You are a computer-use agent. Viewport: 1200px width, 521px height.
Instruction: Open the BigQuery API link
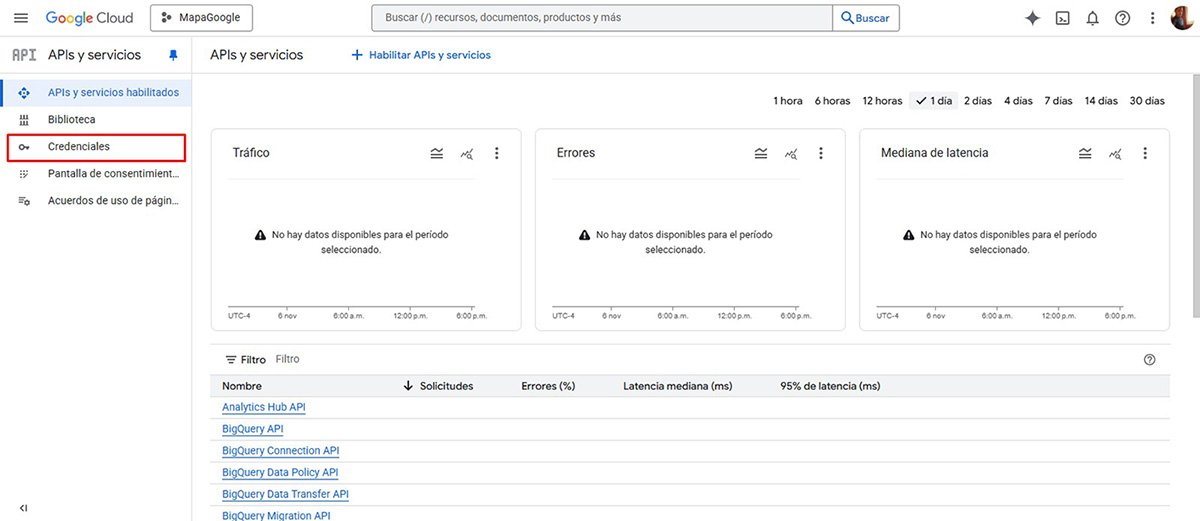[x=253, y=429]
